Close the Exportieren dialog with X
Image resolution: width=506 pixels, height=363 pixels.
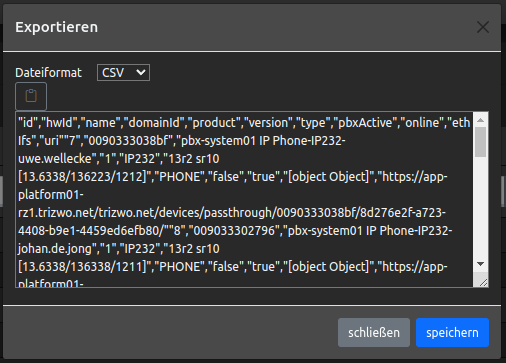click(x=483, y=27)
